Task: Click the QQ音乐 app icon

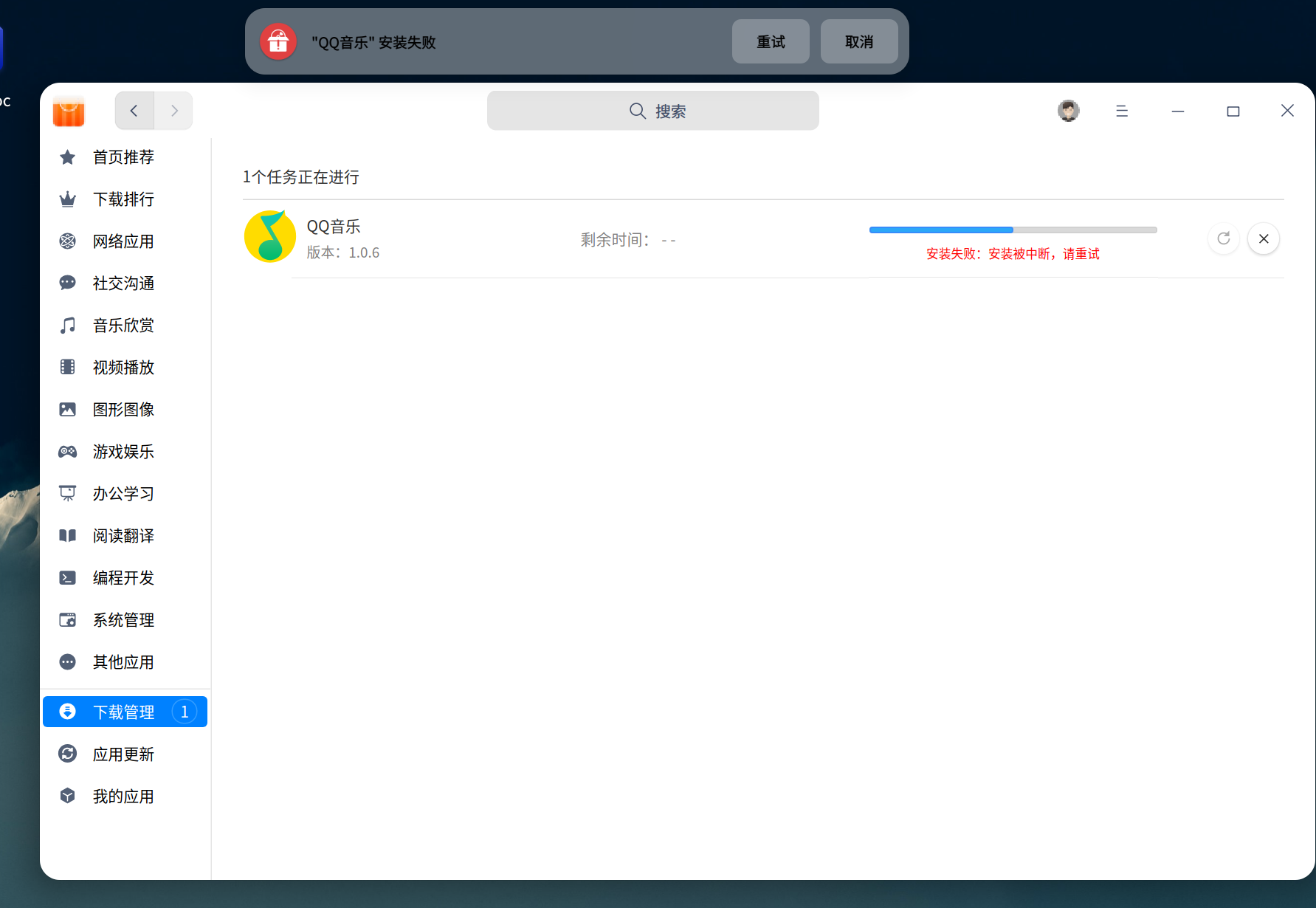Action: pyautogui.click(x=270, y=237)
